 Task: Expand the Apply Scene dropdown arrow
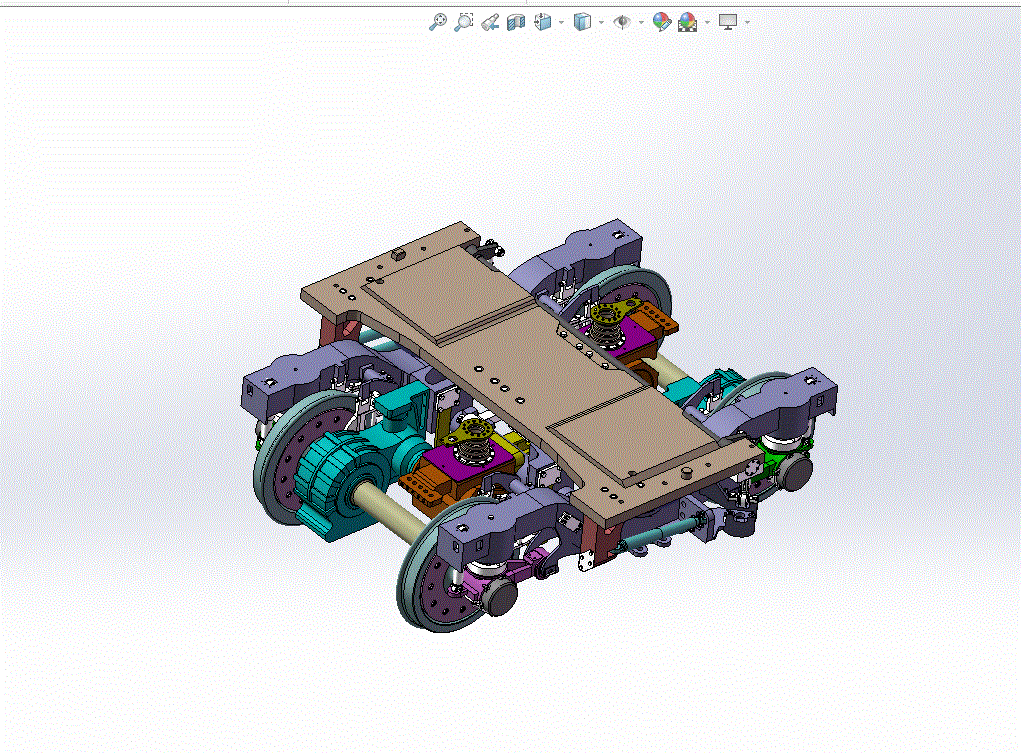(x=707, y=23)
